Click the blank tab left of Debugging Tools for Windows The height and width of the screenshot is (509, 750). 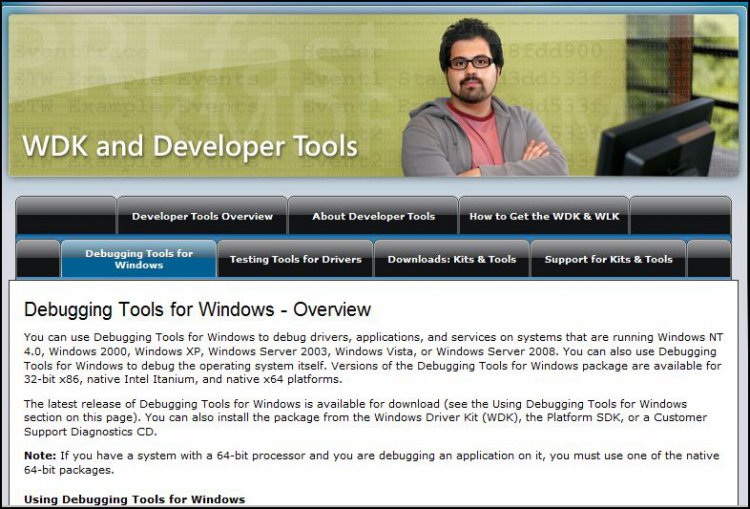[x=38, y=259]
